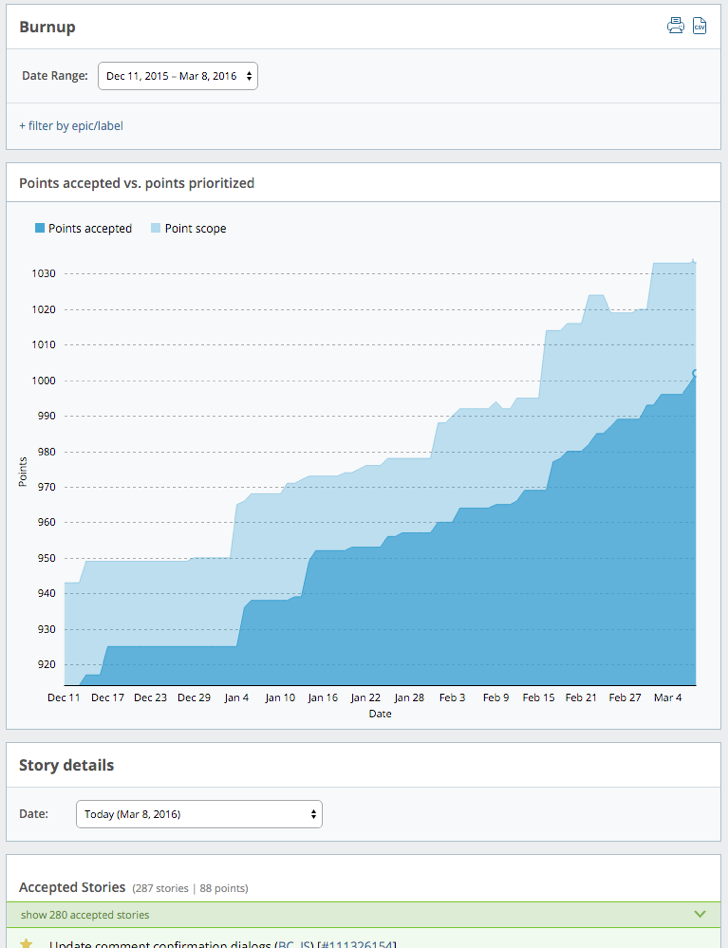Click the 'Feb 15' label on the date axis
Image resolution: width=728 pixels, height=948 pixels.
(538, 698)
